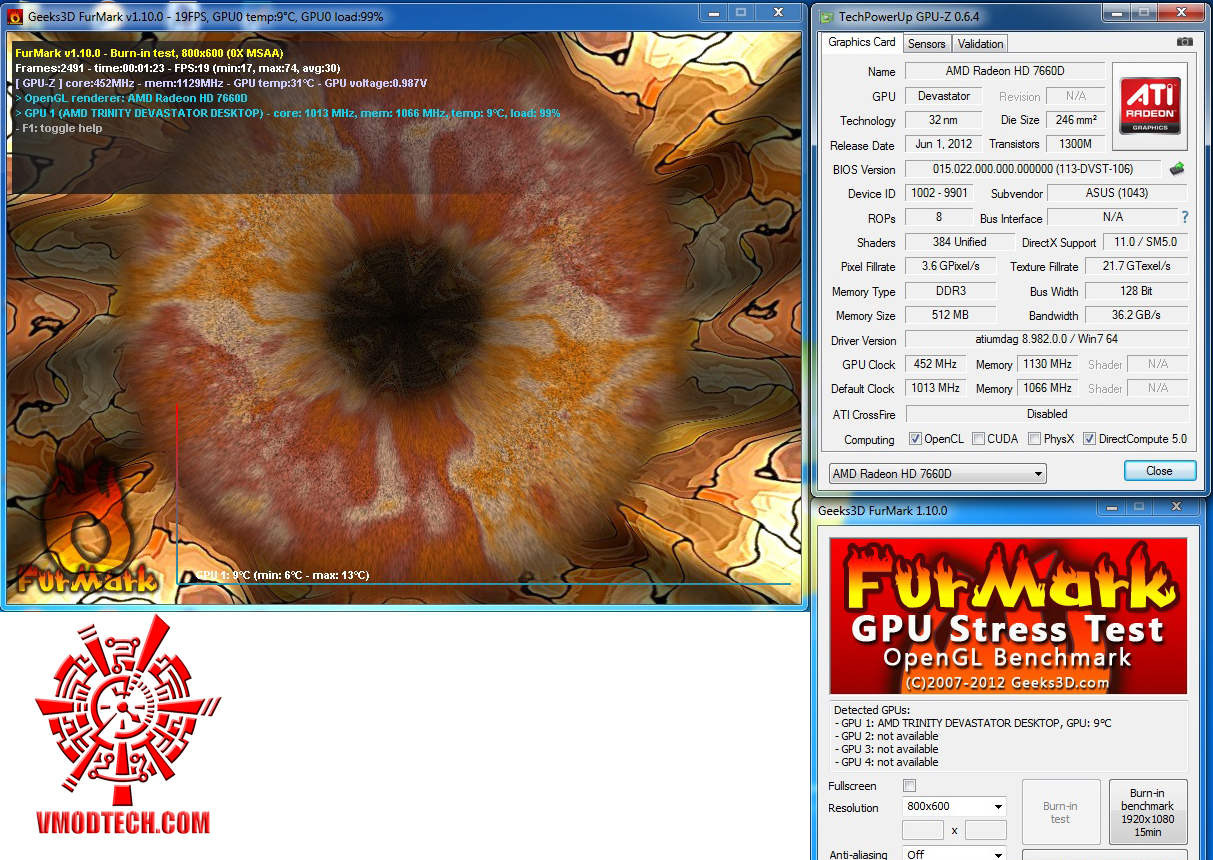Click the Technology value 32 nm
Image resolution: width=1213 pixels, height=860 pixels.
coord(944,120)
